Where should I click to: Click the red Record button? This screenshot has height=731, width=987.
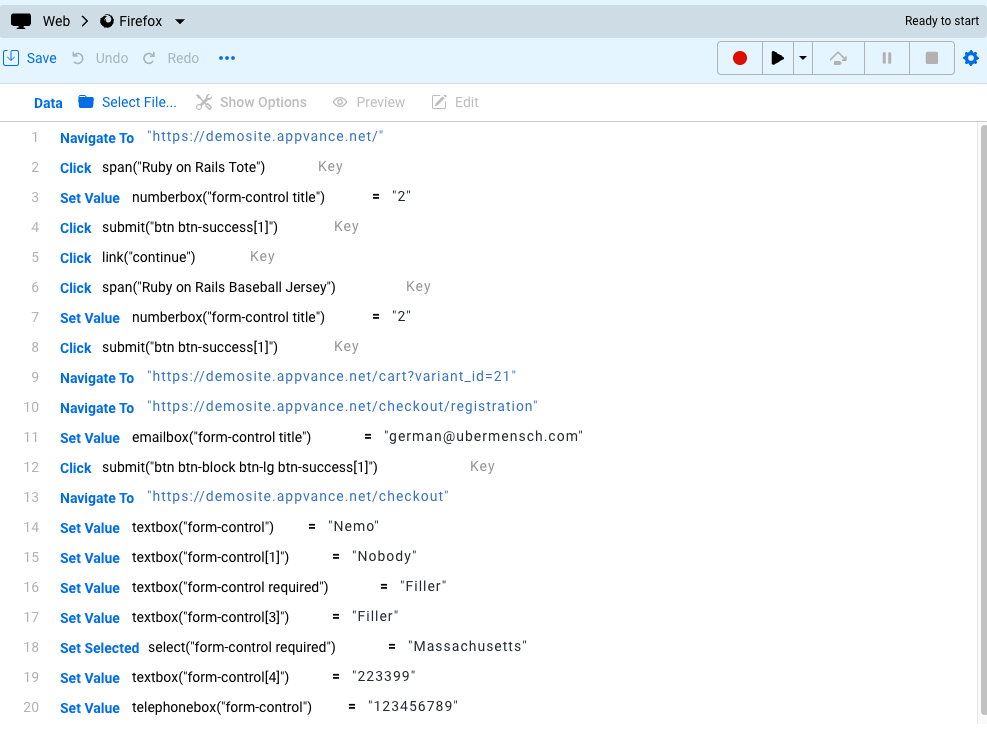(x=740, y=58)
